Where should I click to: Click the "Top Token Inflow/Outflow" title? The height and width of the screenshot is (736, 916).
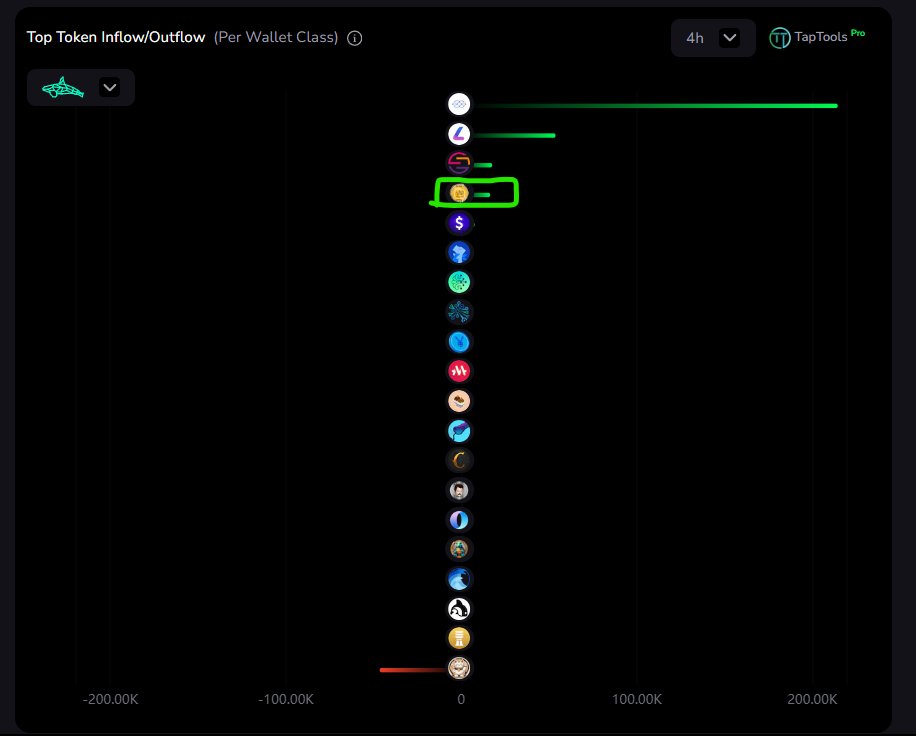pos(116,37)
